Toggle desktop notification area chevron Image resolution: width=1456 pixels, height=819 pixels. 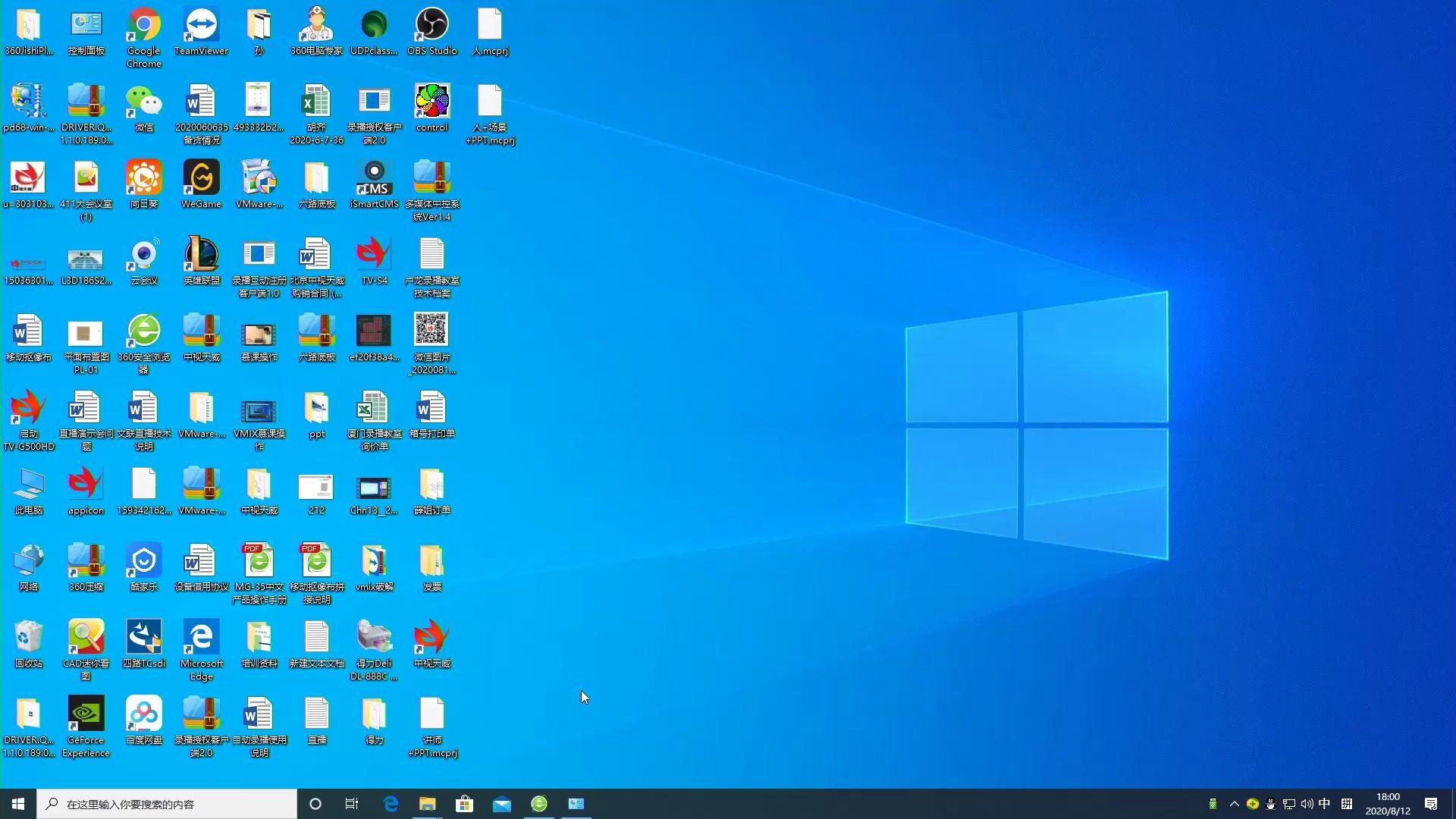coord(1234,804)
